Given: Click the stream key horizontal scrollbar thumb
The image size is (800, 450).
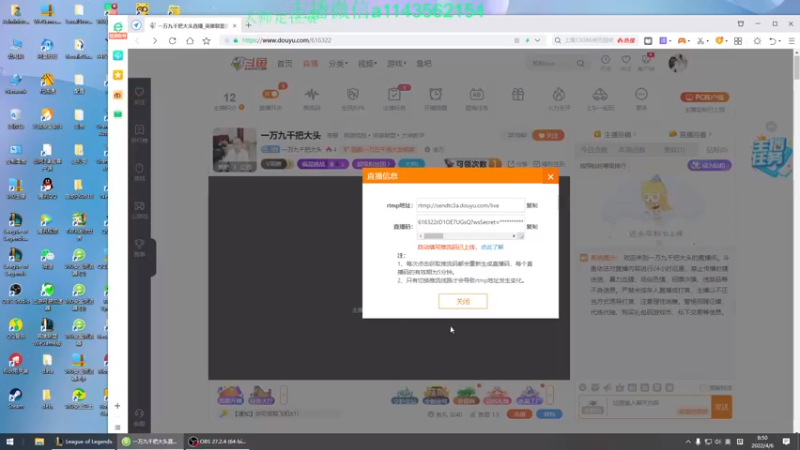Looking at the screenshot, I should tap(434, 236).
